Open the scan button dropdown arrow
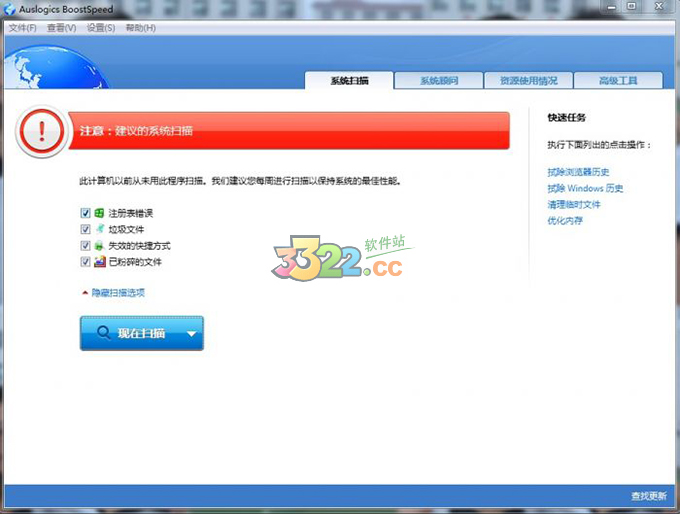The image size is (680, 514). click(192, 334)
